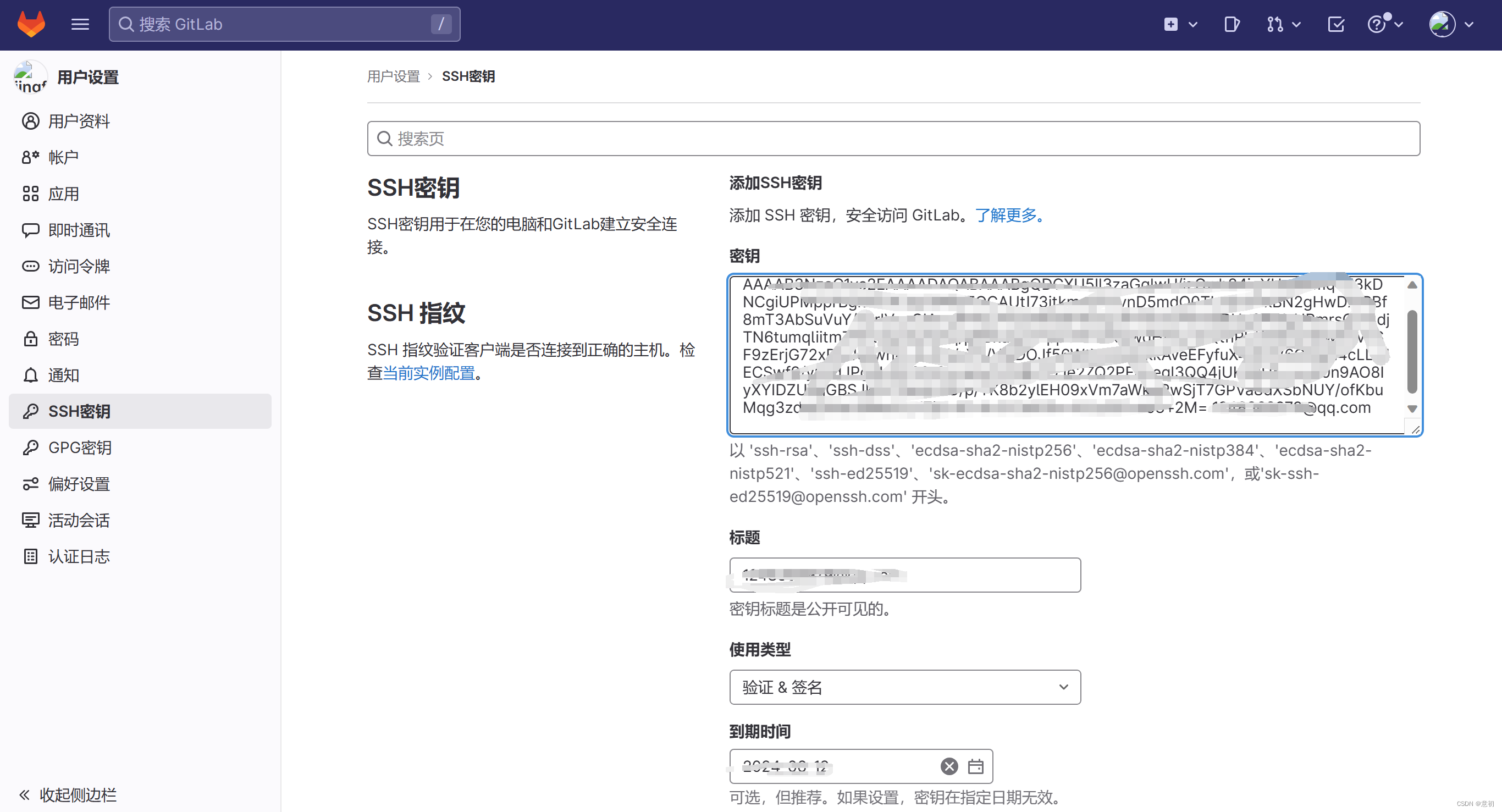Click 用户设置 breadcrumb link
1502x812 pixels.
click(x=394, y=76)
